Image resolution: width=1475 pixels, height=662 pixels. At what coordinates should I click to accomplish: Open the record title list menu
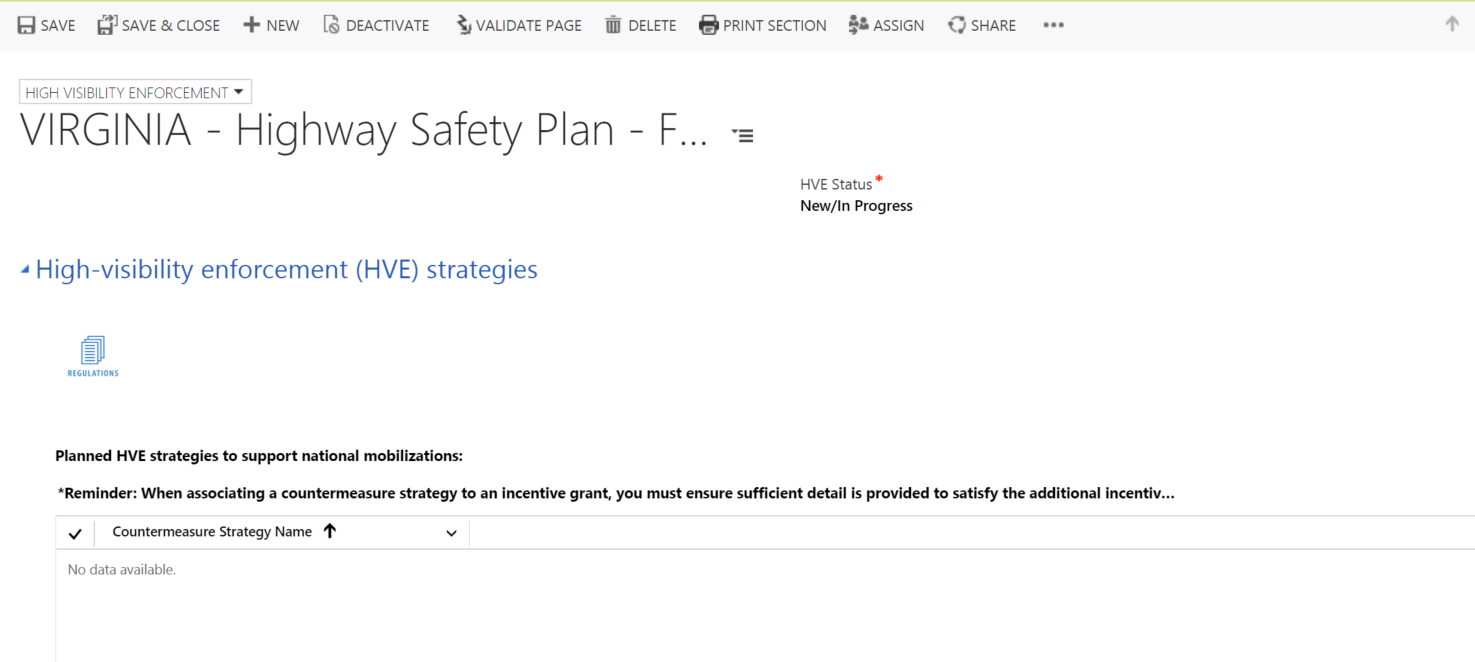742,135
